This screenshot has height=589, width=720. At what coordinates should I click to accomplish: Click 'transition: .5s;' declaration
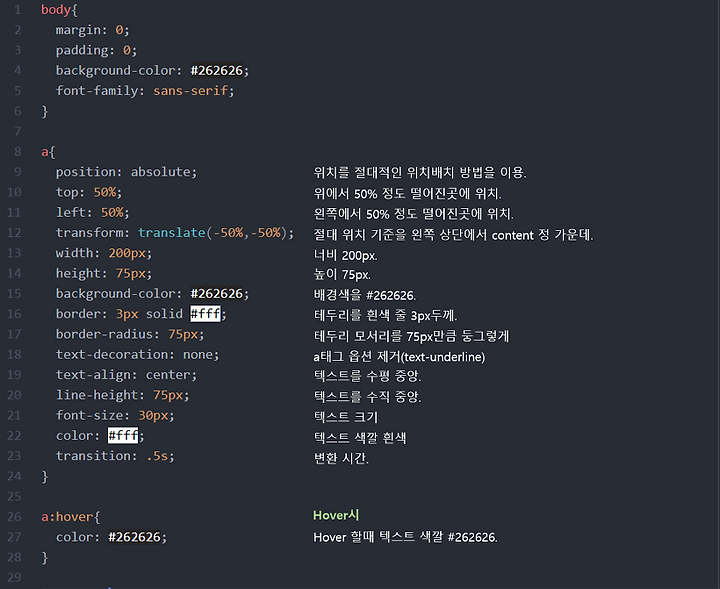115,456
